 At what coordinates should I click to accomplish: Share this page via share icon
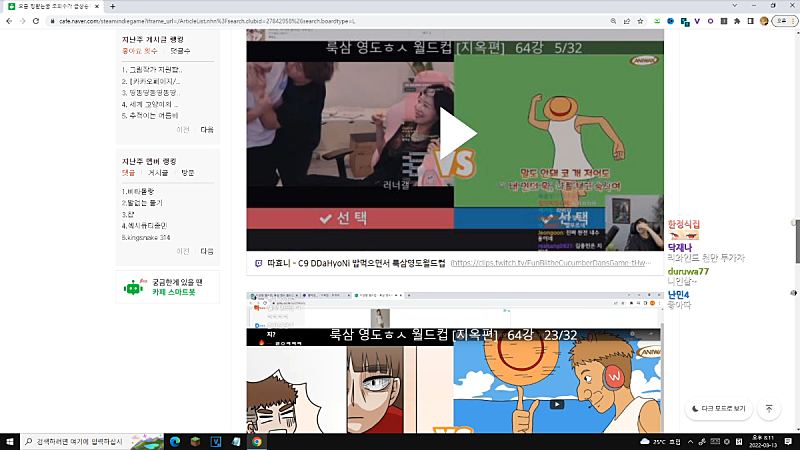(x=627, y=21)
